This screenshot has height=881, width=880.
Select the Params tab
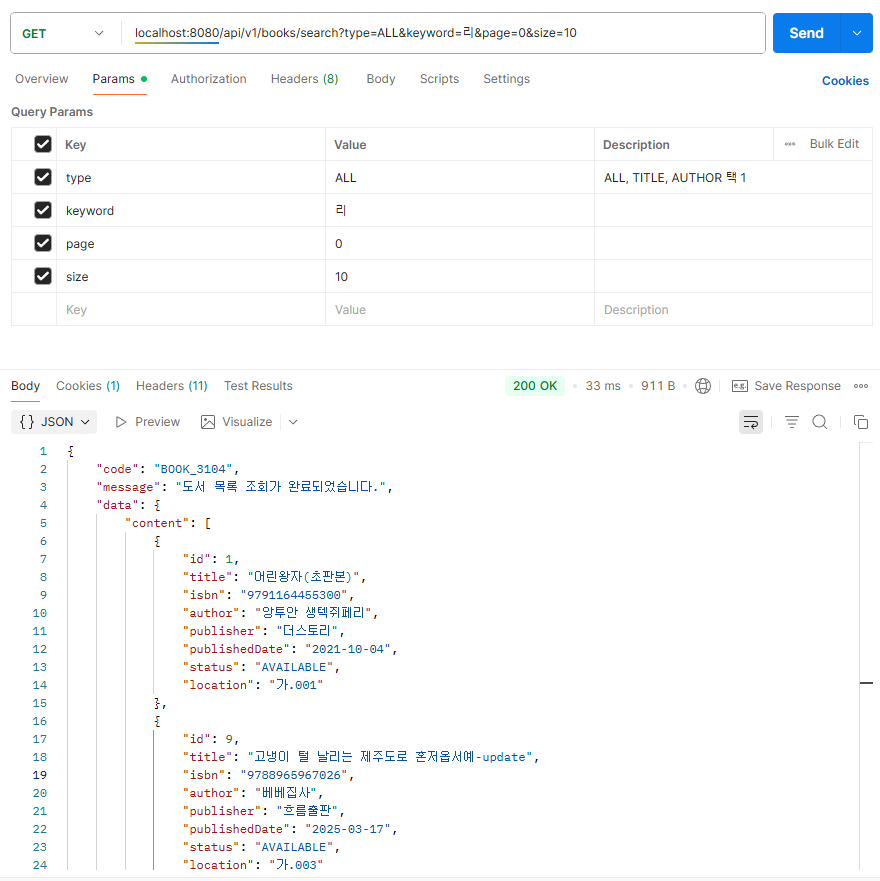(x=120, y=79)
